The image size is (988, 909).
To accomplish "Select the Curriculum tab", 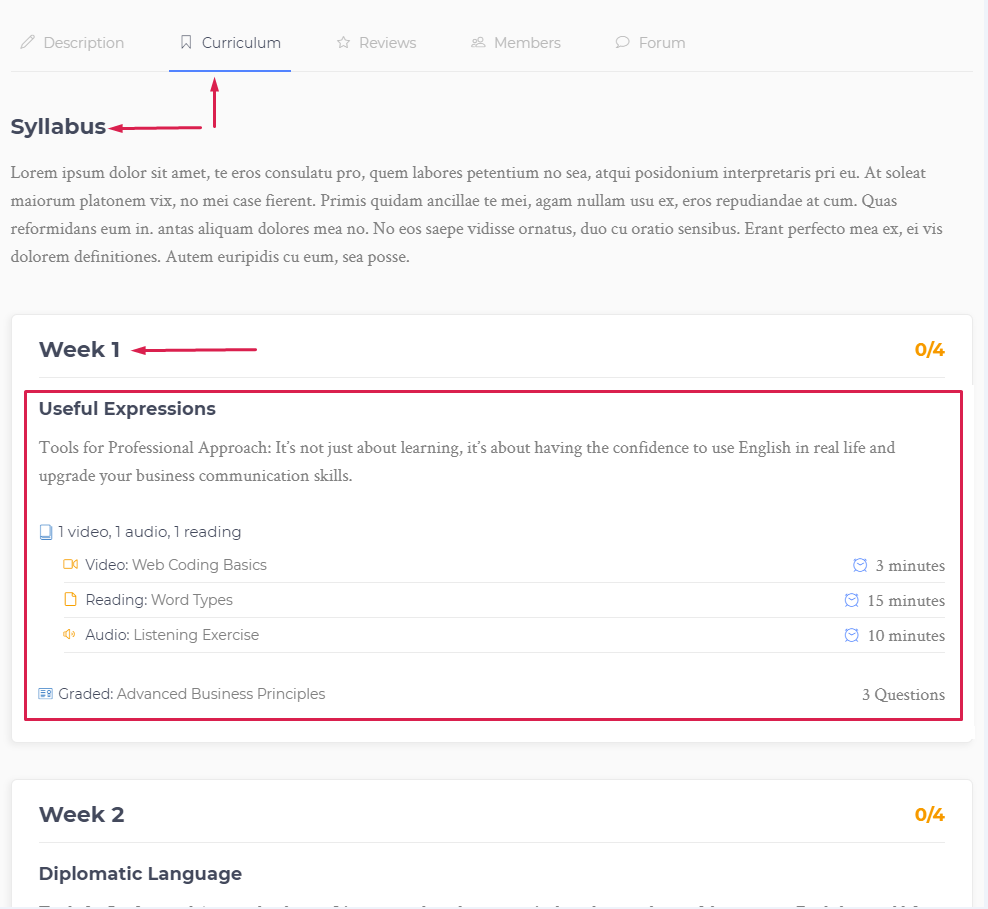I will [x=230, y=43].
